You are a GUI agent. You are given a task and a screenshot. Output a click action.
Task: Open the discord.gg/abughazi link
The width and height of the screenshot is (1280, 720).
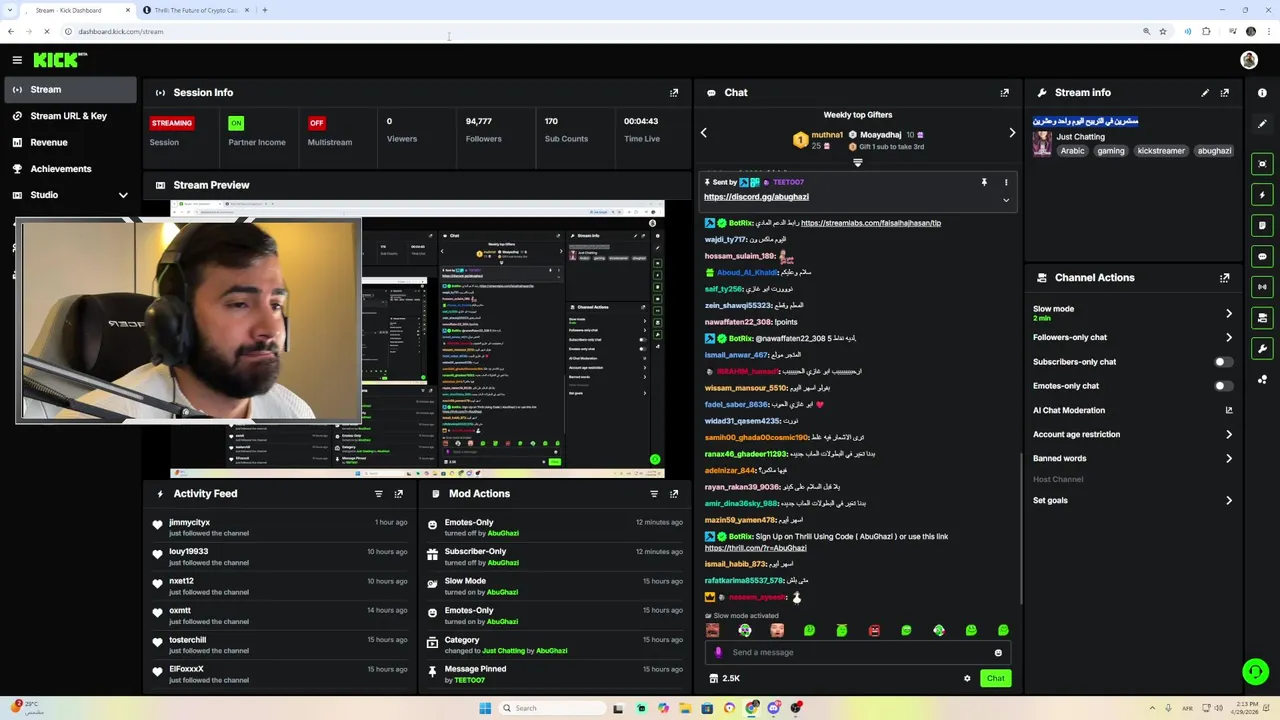coord(756,197)
